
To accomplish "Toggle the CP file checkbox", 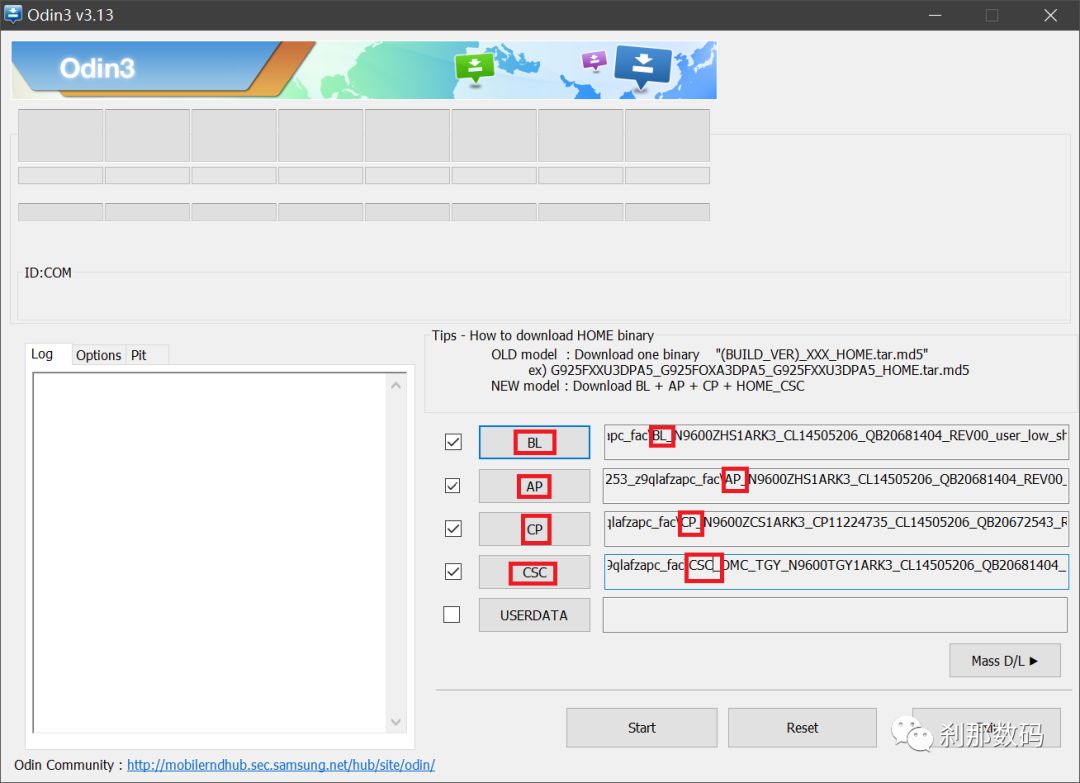I will tap(453, 528).
